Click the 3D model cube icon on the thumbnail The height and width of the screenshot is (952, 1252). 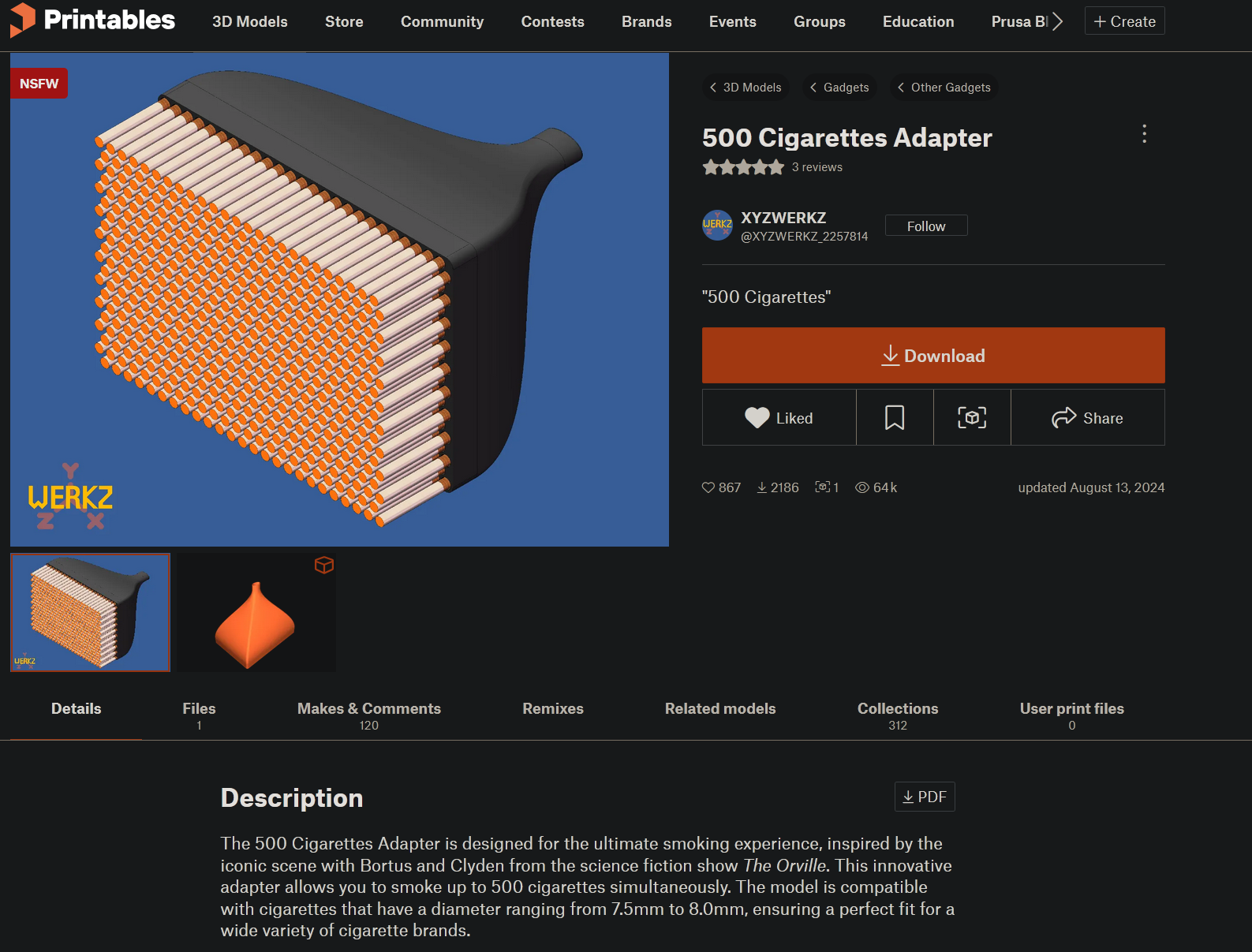coord(324,565)
